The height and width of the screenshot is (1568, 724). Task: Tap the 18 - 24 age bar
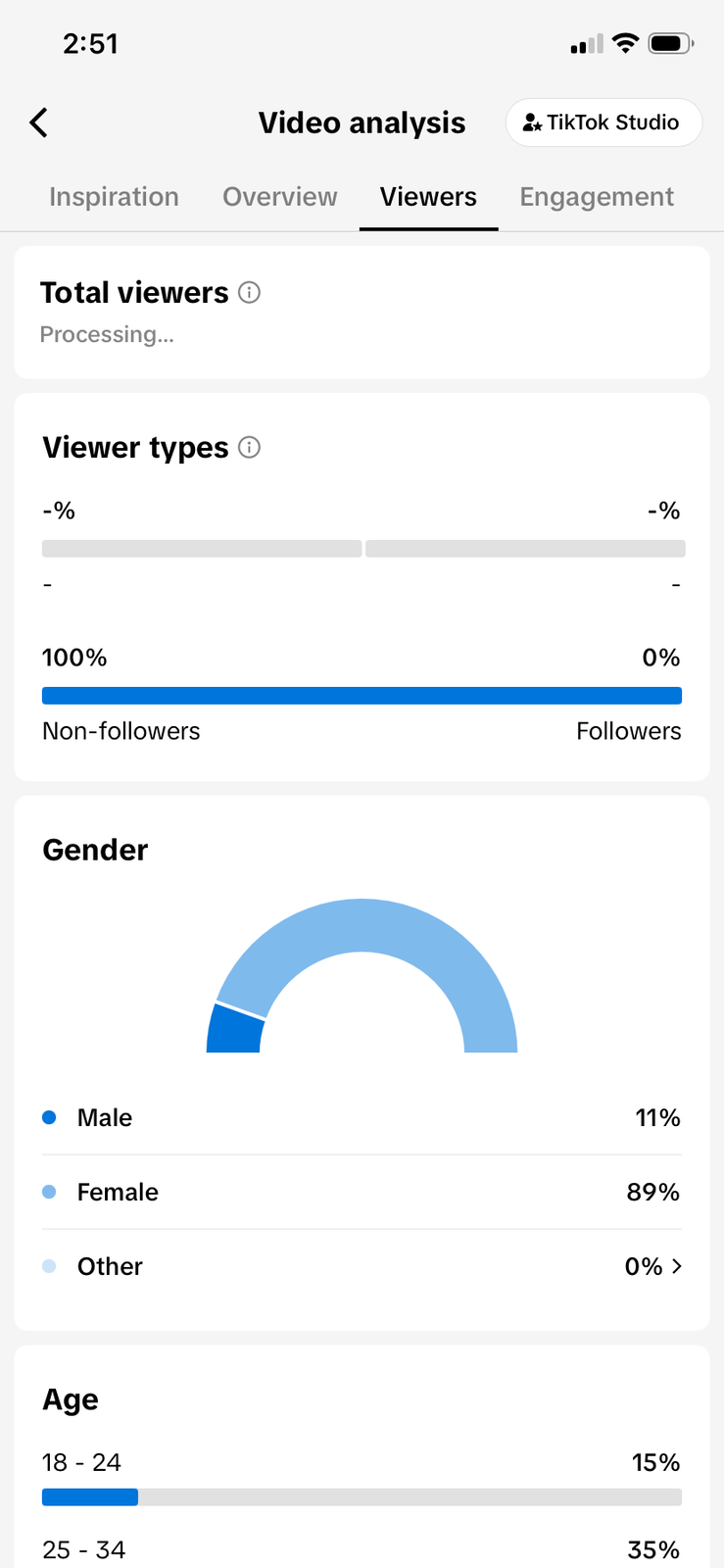[x=362, y=1496]
